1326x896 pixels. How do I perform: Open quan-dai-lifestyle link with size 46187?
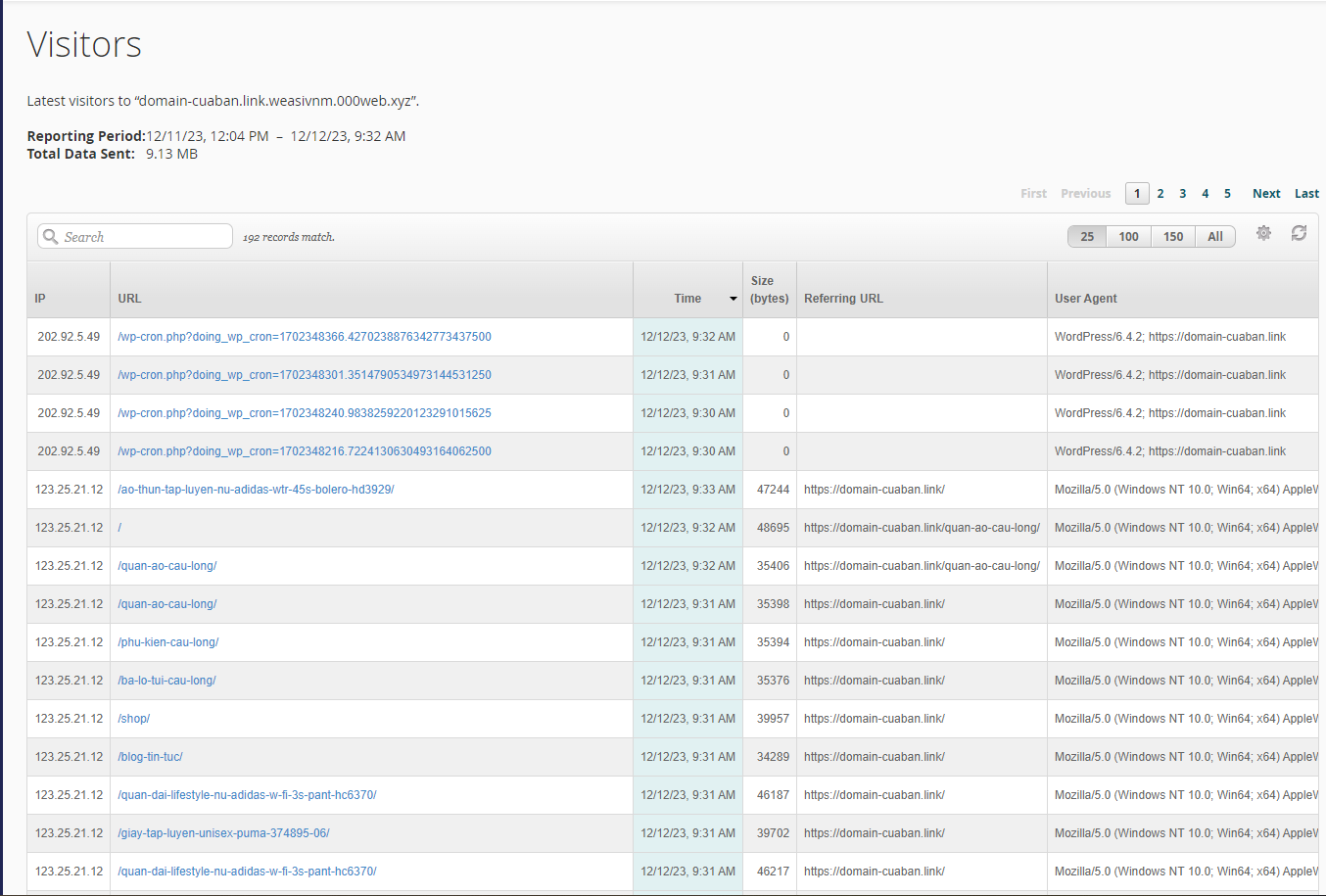[247, 795]
